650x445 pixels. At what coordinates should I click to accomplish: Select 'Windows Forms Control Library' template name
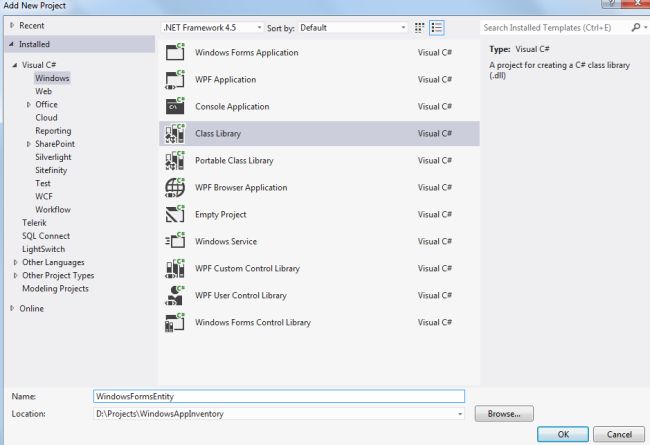coord(253,322)
